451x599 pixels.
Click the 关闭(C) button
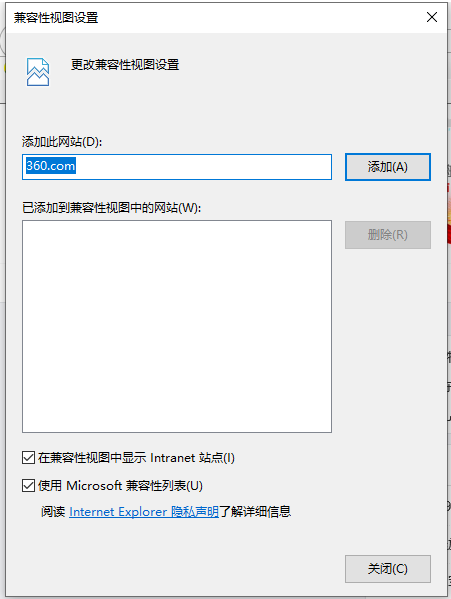[x=388, y=569]
